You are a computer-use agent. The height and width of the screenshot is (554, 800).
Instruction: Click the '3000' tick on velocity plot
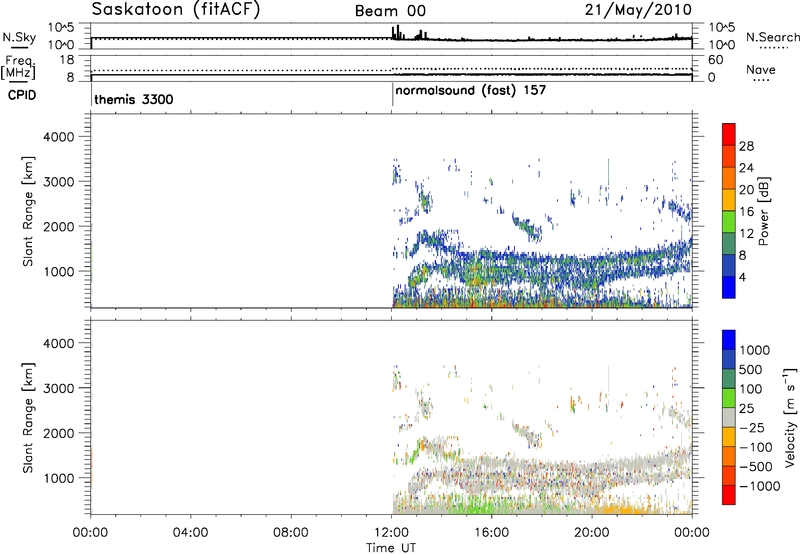tap(59, 388)
